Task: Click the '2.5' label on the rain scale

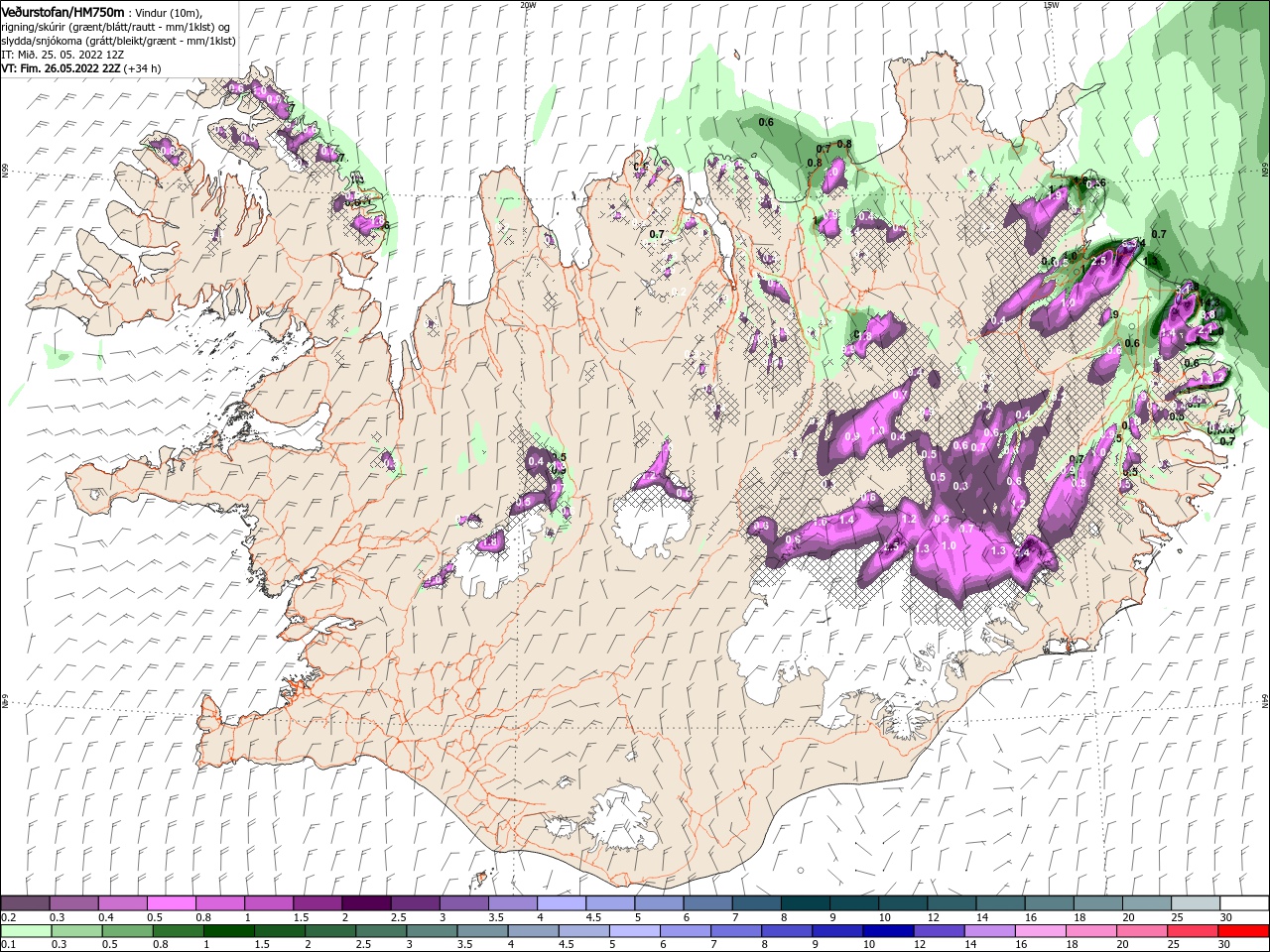Action: tap(363, 945)
